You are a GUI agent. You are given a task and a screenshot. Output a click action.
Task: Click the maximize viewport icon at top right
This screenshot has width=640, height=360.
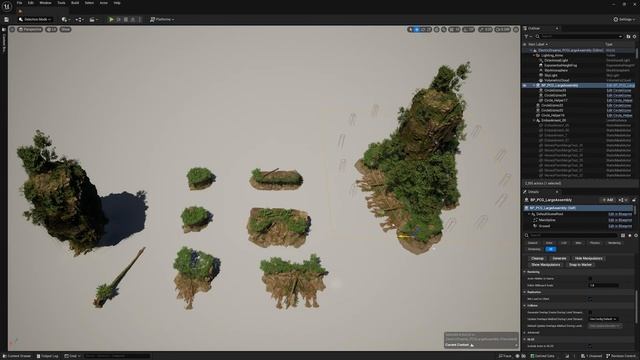click(516, 29)
